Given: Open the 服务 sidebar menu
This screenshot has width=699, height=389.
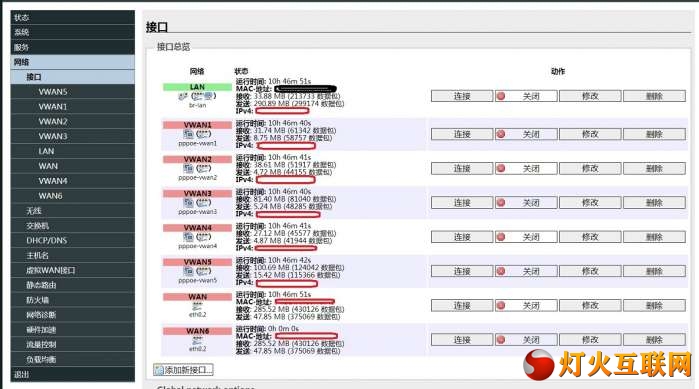Looking at the screenshot, I should (x=73, y=47).
